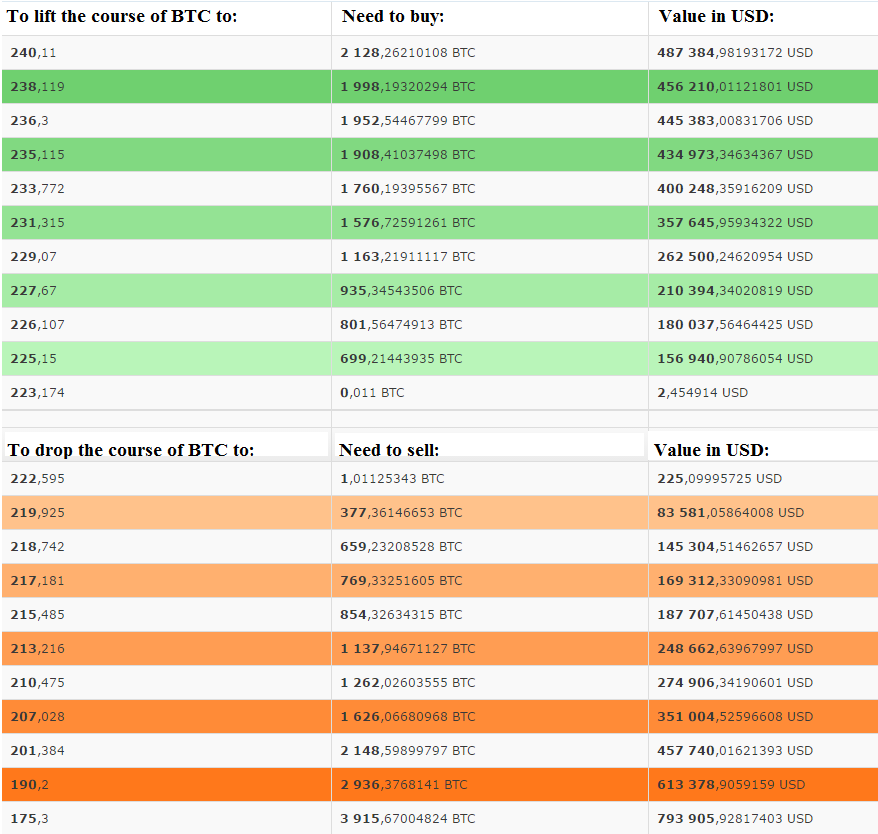The image size is (878, 834).
Task: Click the price cell 219,925
Action: point(38,512)
